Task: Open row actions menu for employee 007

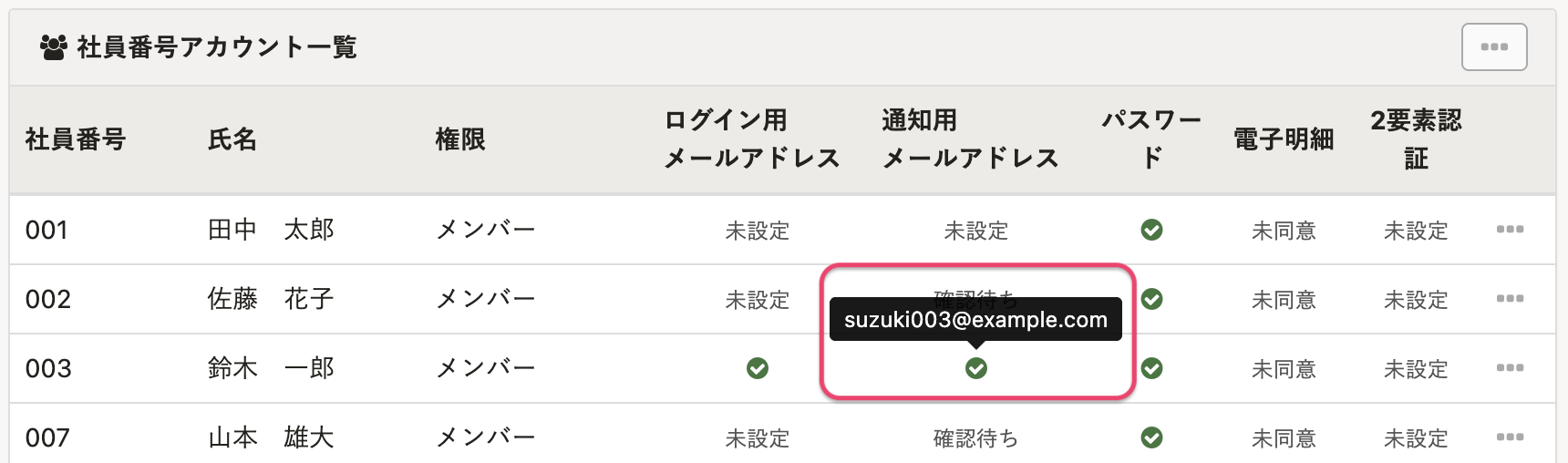Action: click(1510, 437)
